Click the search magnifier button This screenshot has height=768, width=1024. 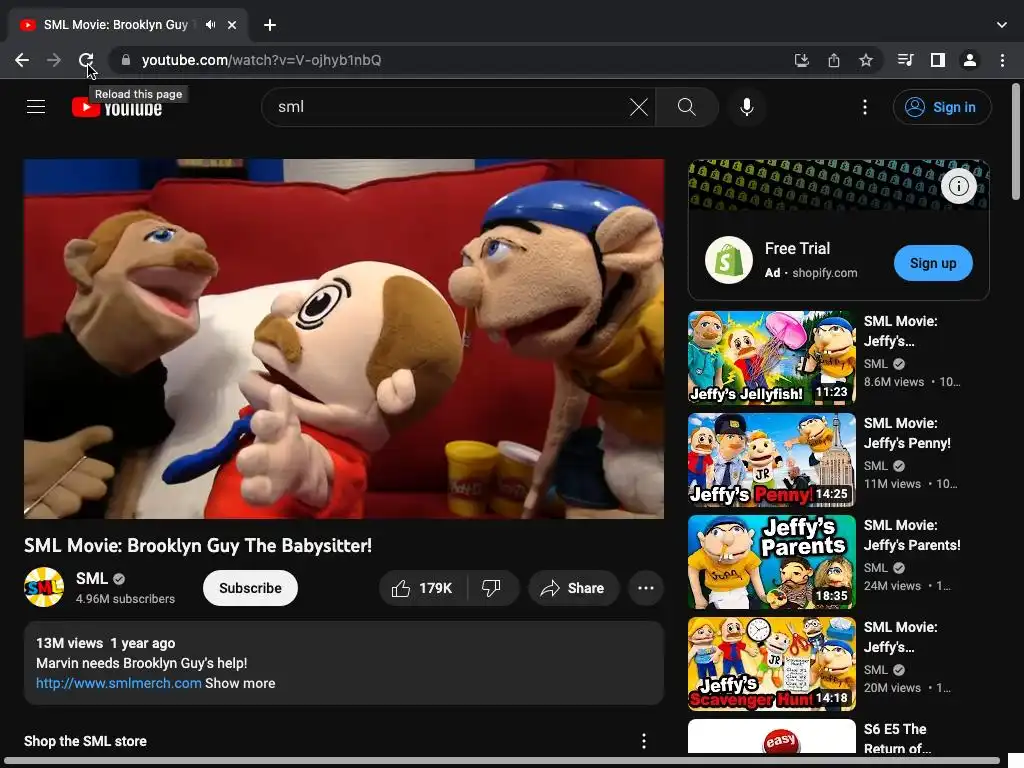[686, 107]
